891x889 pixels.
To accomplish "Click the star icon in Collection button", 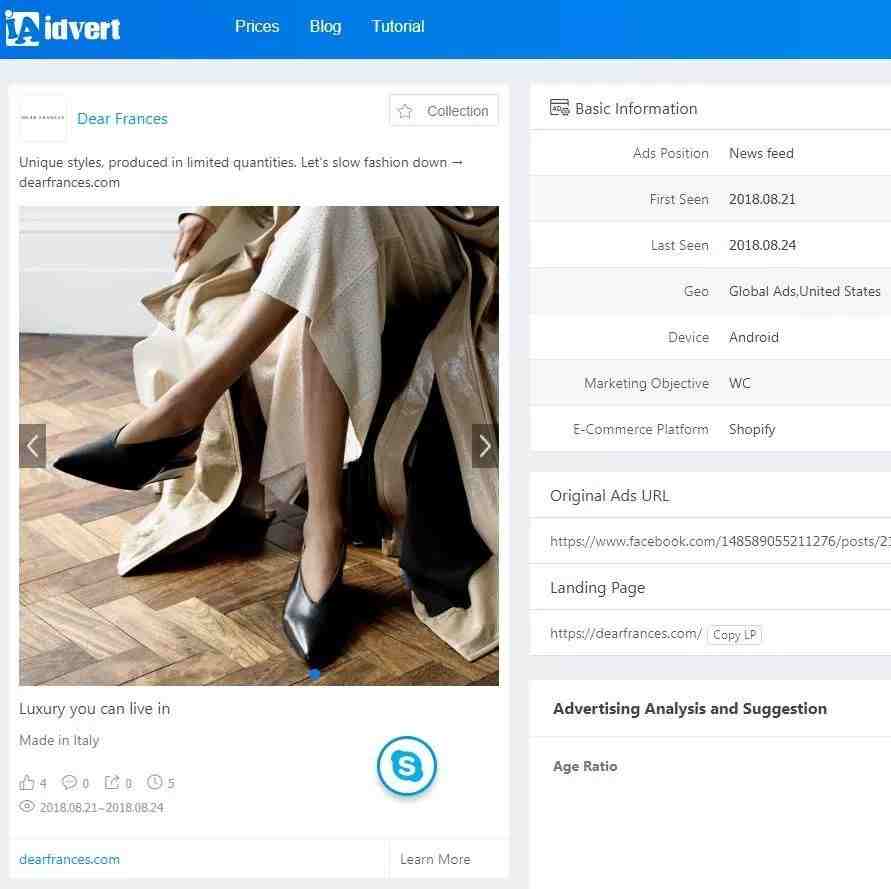I will [405, 111].
